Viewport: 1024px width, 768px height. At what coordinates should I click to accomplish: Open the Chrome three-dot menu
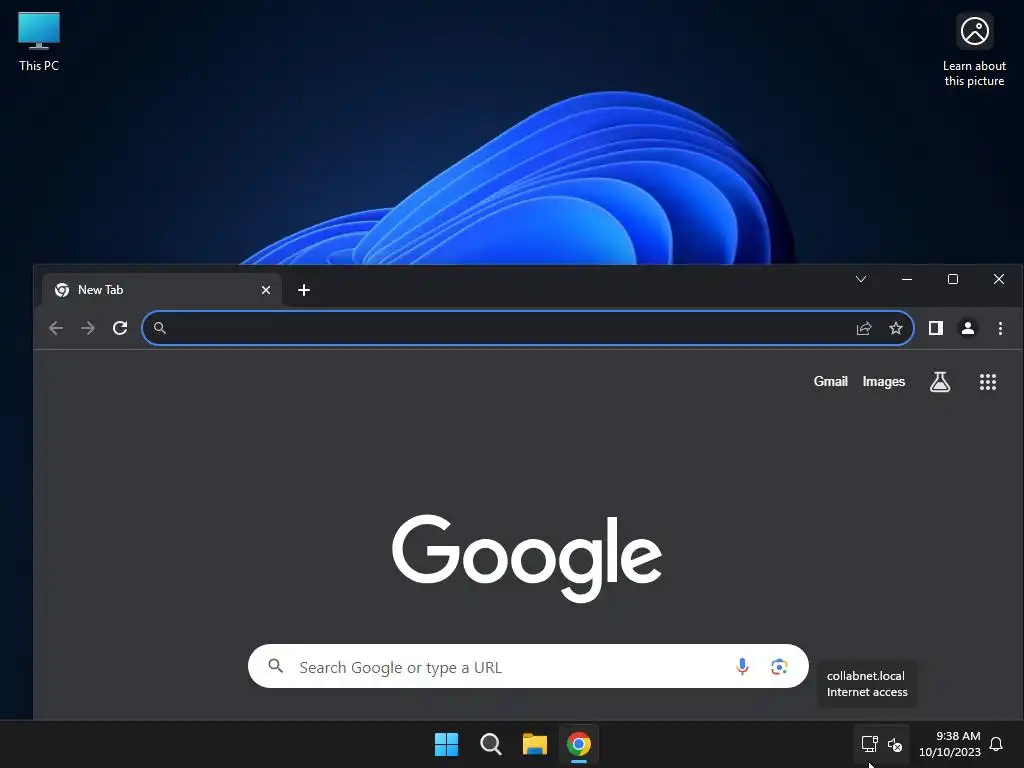pyautogui.click(x=1000, y=328)
